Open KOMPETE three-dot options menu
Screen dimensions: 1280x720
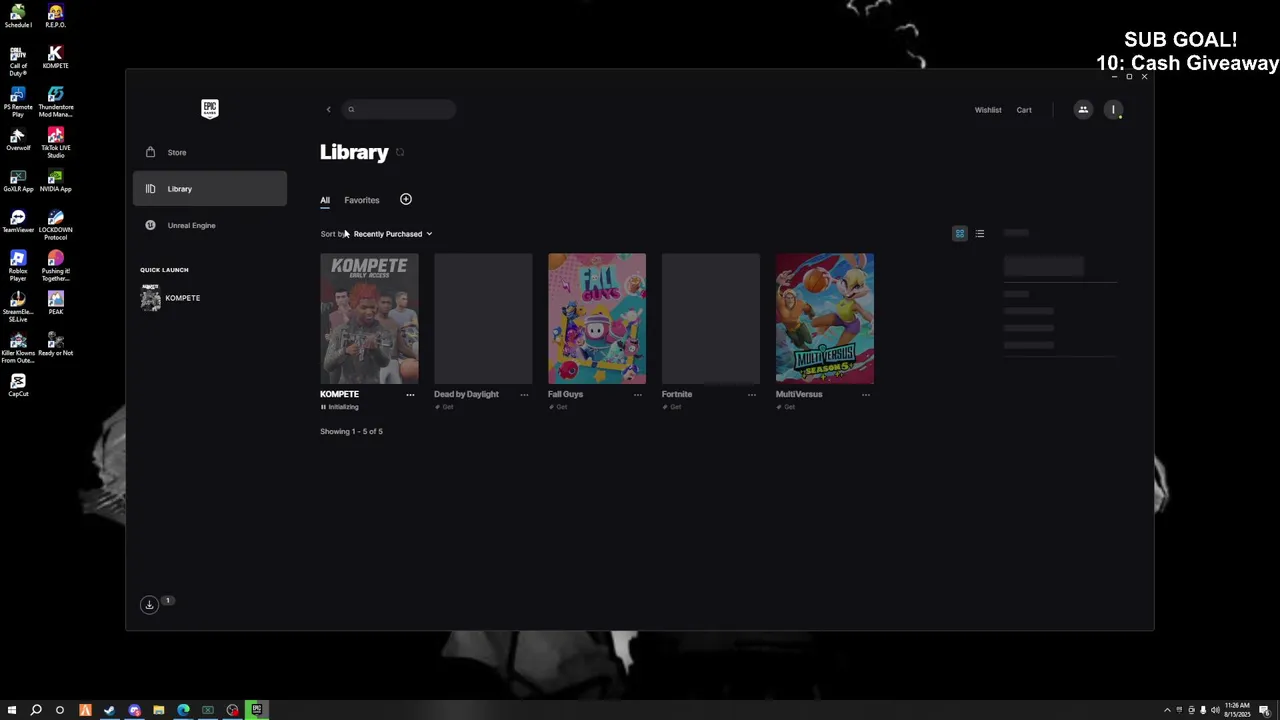pos(410,395)
